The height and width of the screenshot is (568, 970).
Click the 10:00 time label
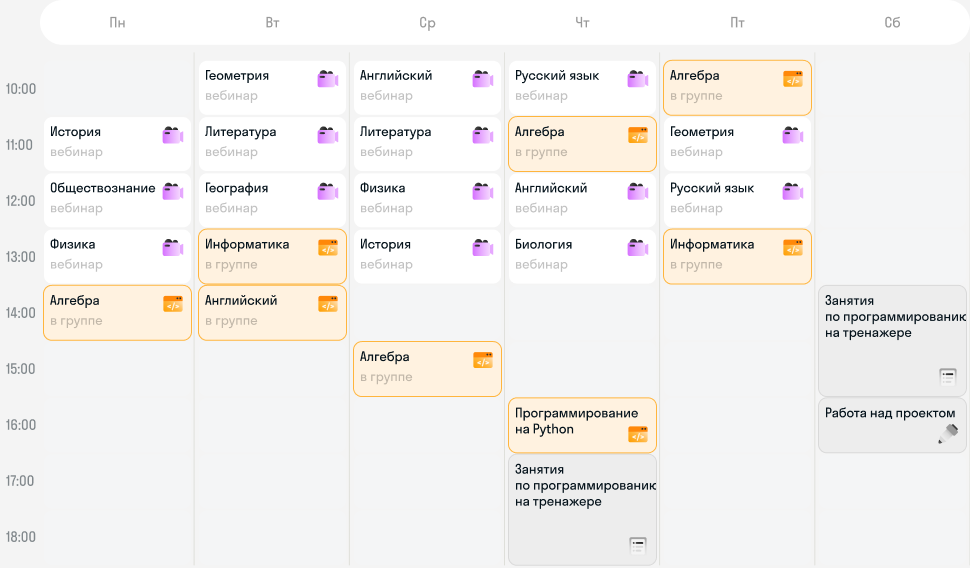[21, 88]
